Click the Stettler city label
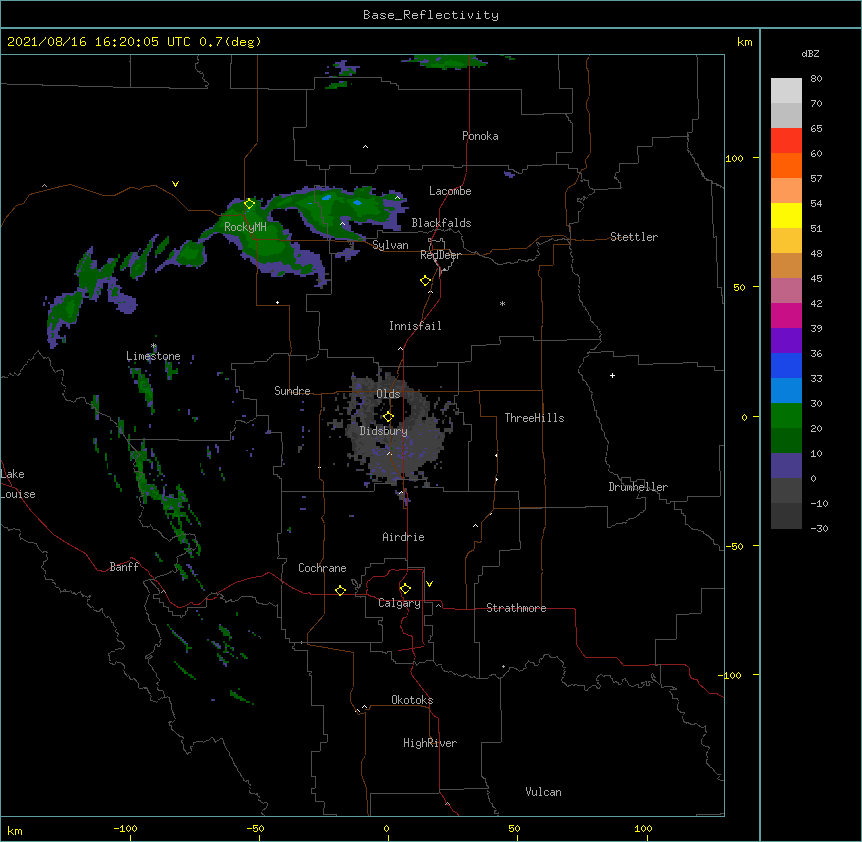The height and width of the screenshot is (842, 862). pos(634,237)
